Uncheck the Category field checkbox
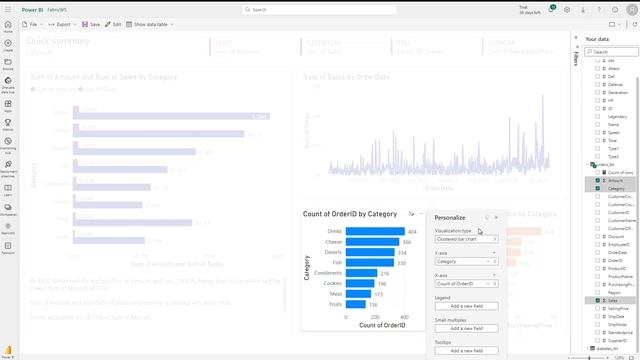 (x=598, y=188)
